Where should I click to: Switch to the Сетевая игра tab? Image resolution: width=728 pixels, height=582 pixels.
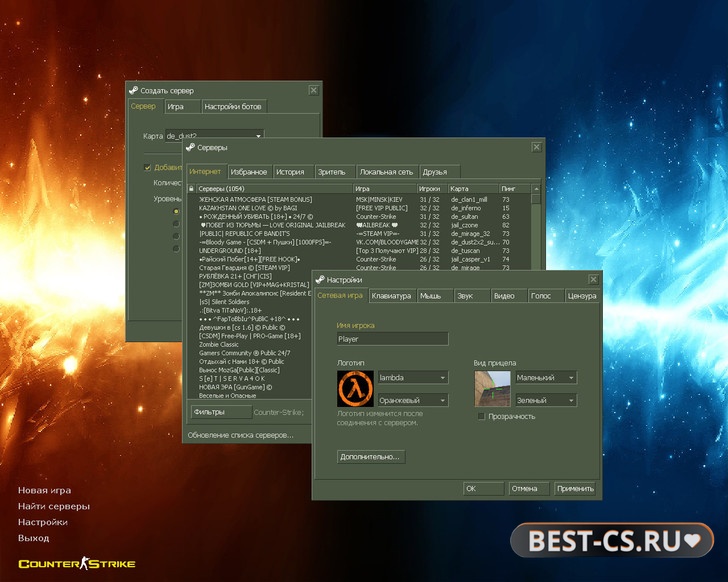coord(340,295)
